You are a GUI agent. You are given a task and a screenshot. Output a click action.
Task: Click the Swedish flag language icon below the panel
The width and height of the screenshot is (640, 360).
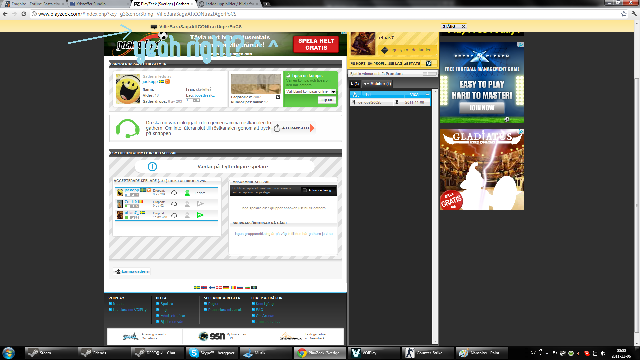pos(197,287)
